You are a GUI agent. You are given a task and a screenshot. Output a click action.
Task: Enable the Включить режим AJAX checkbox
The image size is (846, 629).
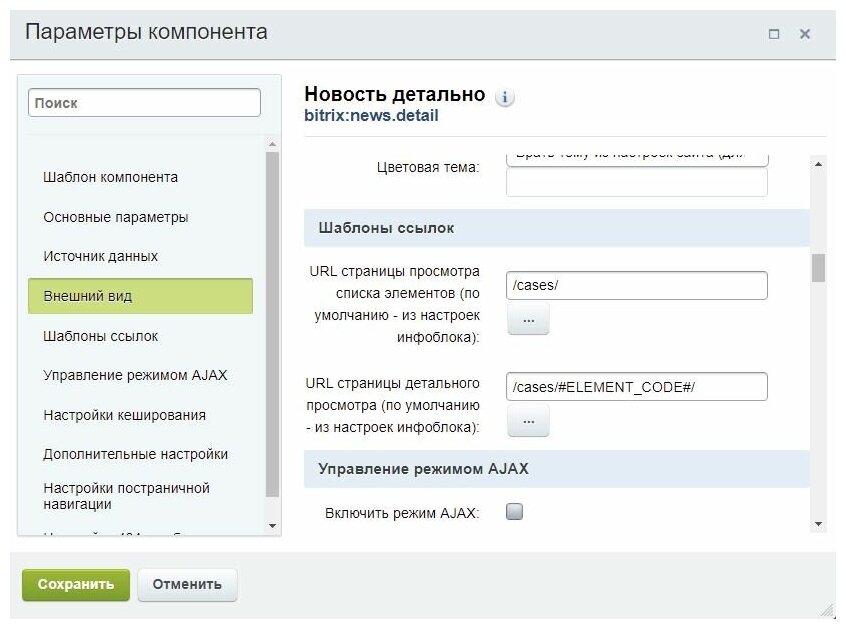(515, 512)
